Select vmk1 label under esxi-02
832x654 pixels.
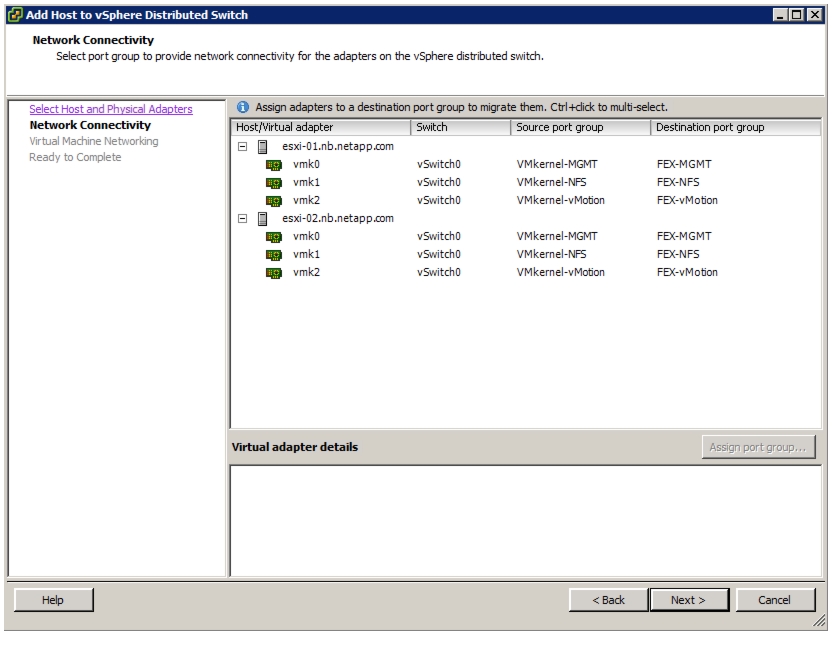[306, 255]
